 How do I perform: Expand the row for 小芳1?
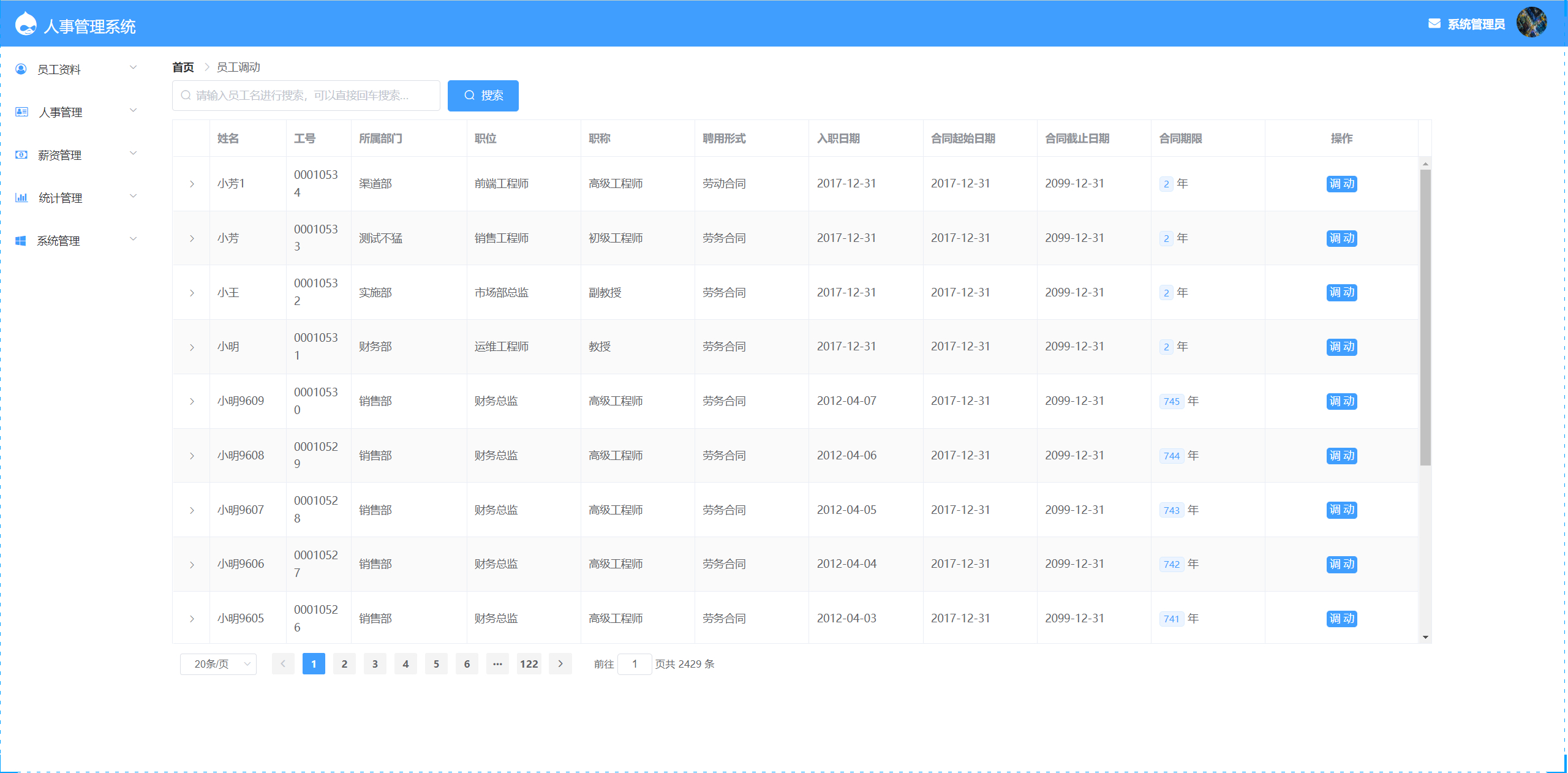pyautogui.click(x=192, y=184)
